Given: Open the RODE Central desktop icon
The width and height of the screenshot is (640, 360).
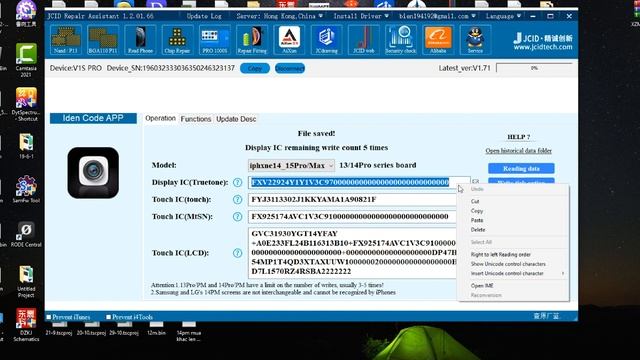Looking at the screenshot, I should pos(26,234).
